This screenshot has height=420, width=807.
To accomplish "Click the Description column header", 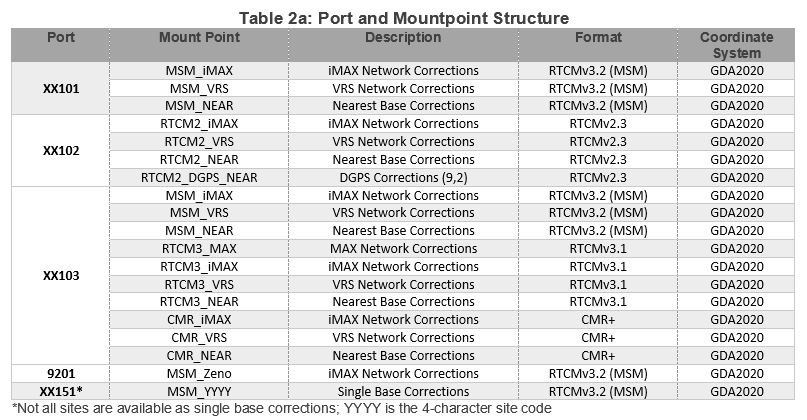I will [401, 38].
